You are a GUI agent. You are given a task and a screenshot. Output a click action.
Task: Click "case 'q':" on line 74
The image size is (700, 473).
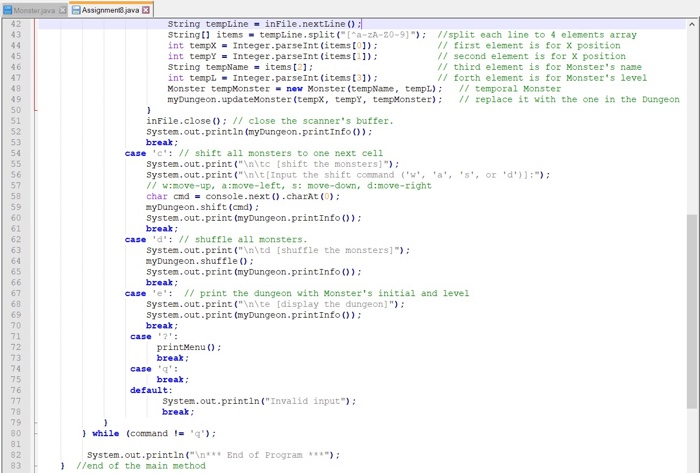154,369
